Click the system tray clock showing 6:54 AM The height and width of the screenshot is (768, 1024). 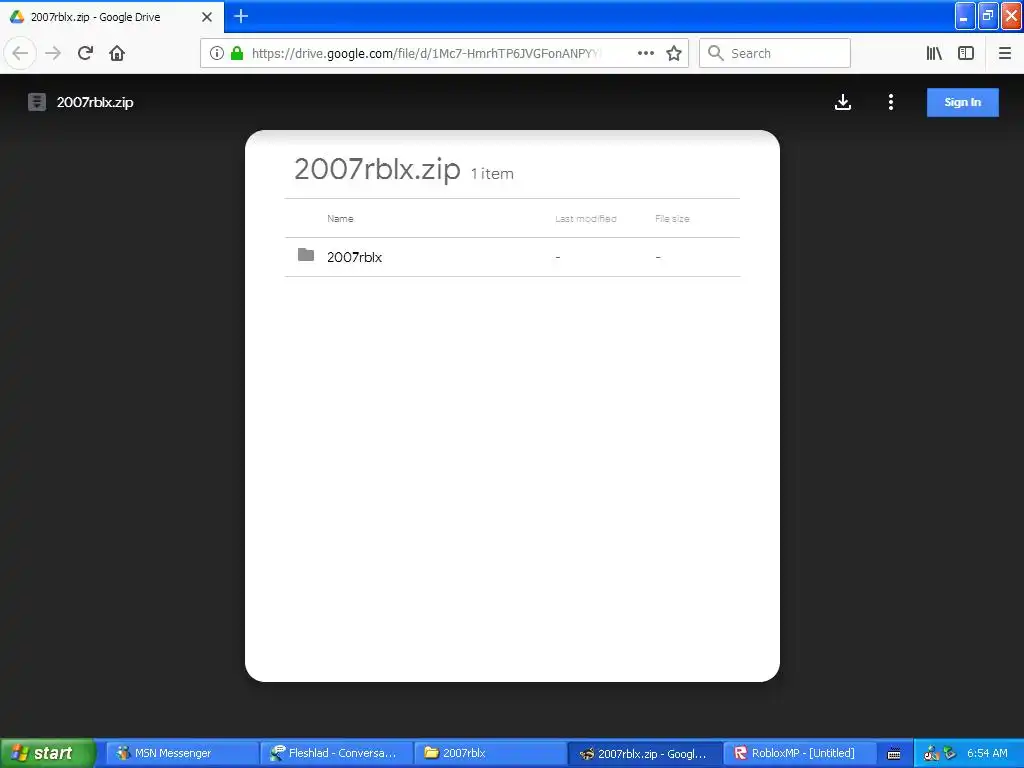click(x=987, y=753)
